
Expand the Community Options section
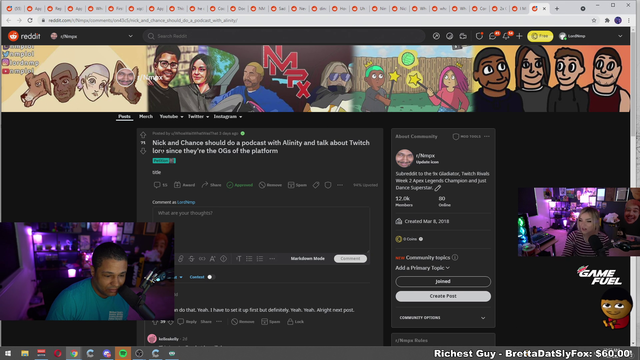443,318
